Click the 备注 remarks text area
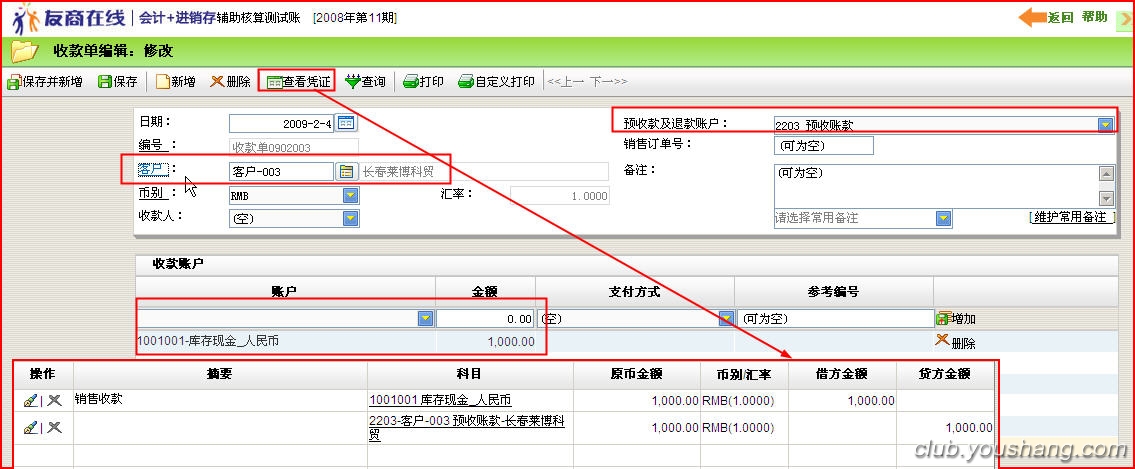This screenshot has width=1135, height=469. click(x=935, y=186)
